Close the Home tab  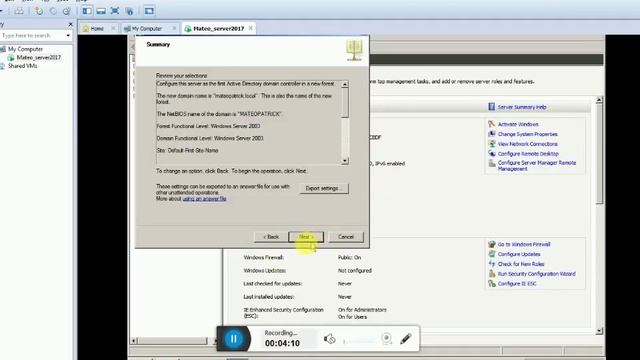113,28
